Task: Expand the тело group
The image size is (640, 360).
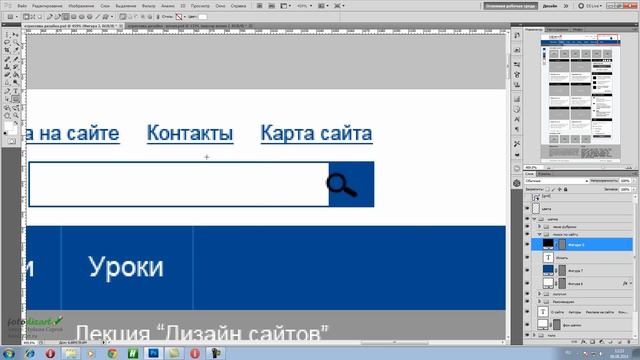Action: (x=534, y=335)
